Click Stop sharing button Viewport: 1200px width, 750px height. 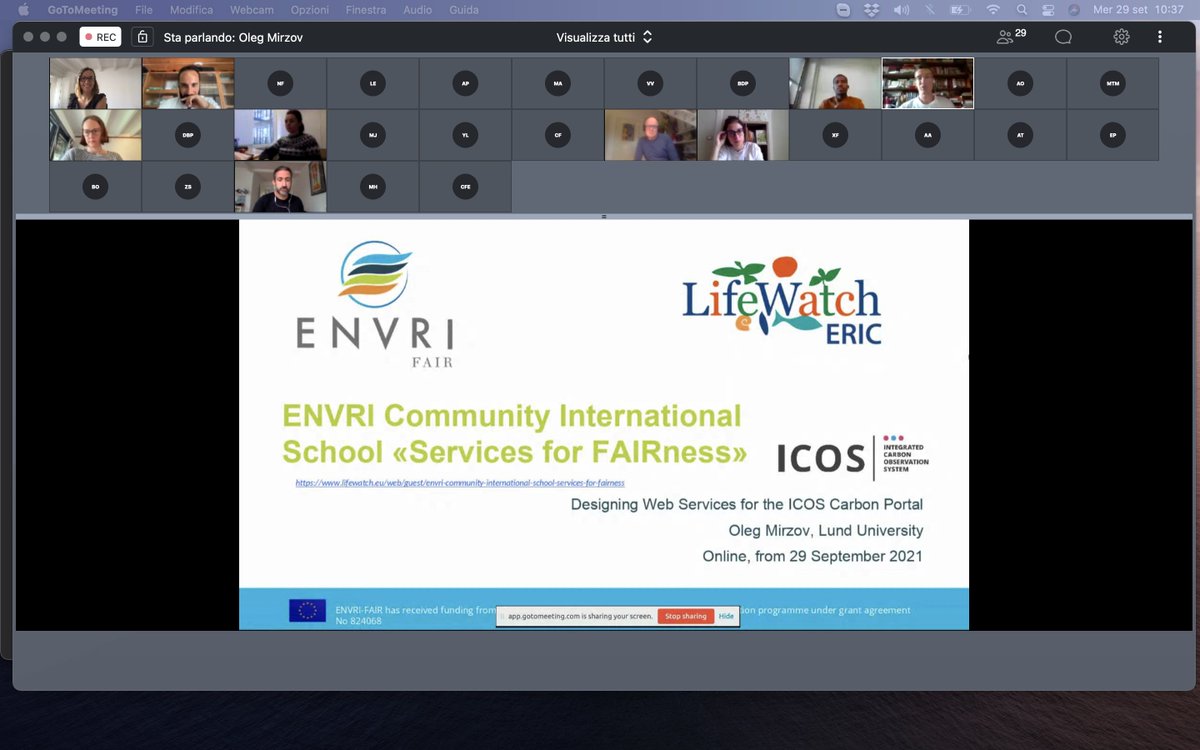coord(685,616)
